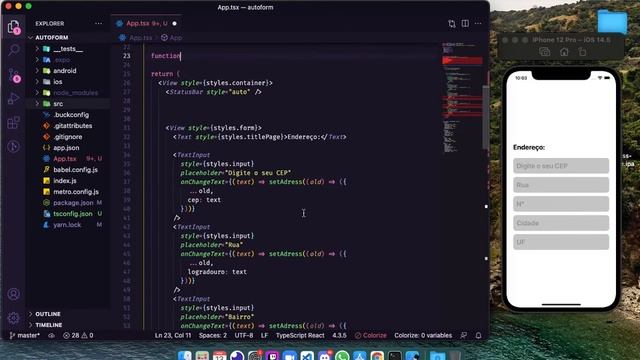The height and width of the screenshot is (360, 640).
Task: Change end of line via LF
Action: pos(264,336)
